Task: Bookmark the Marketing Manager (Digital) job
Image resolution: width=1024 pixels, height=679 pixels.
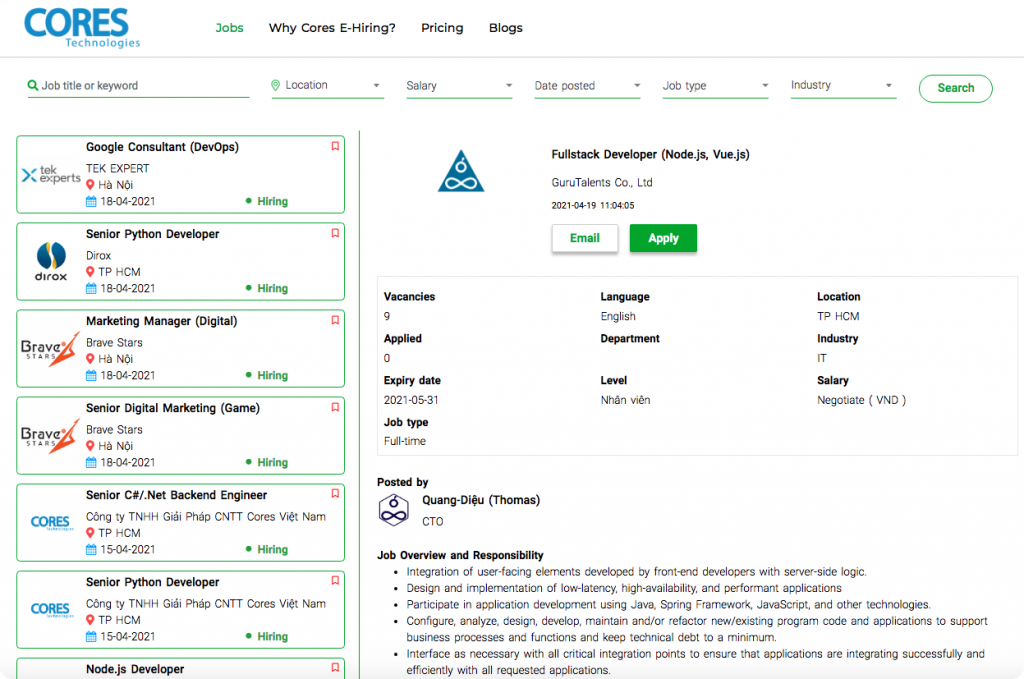Action: pyautogui.click(x=335, y=320)
